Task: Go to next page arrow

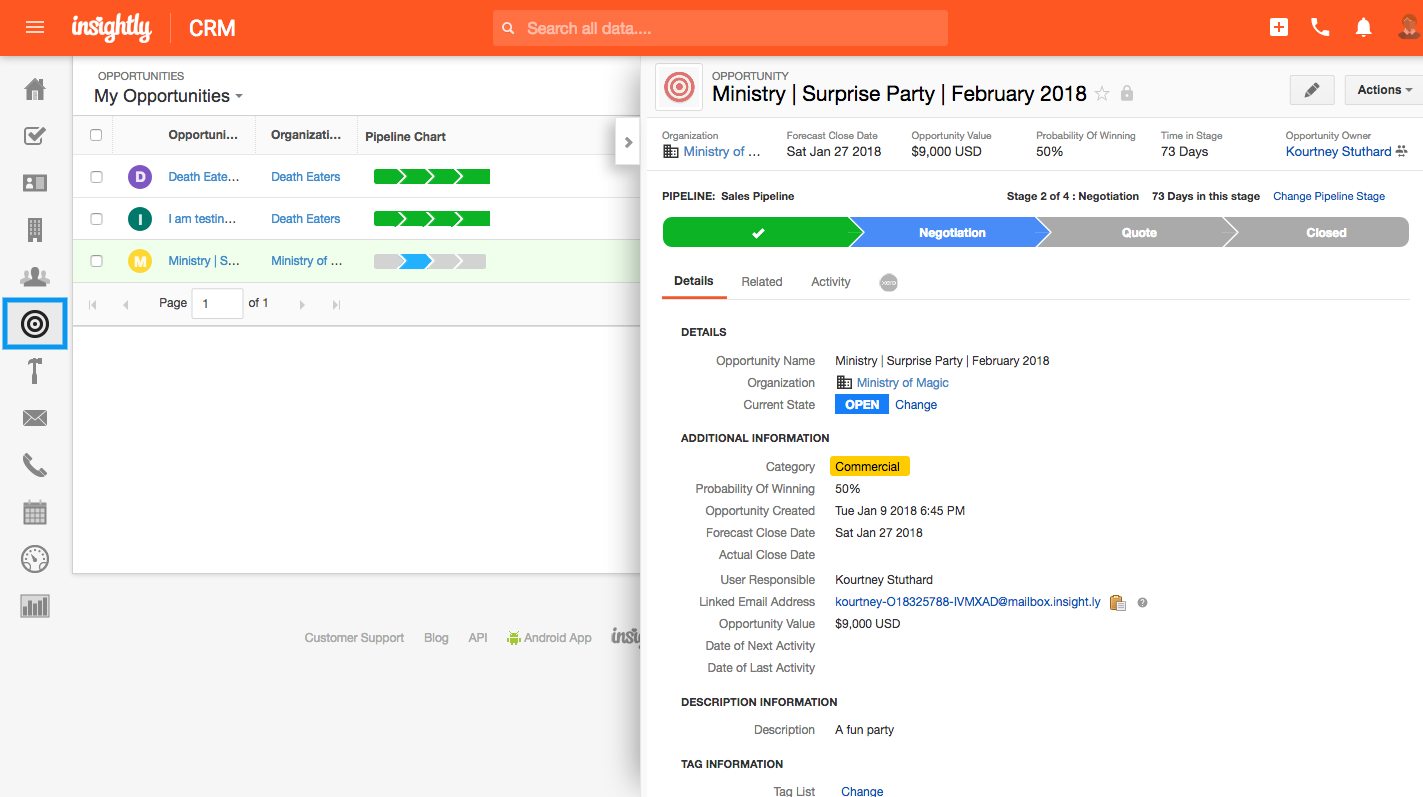Action: [302, 304]
